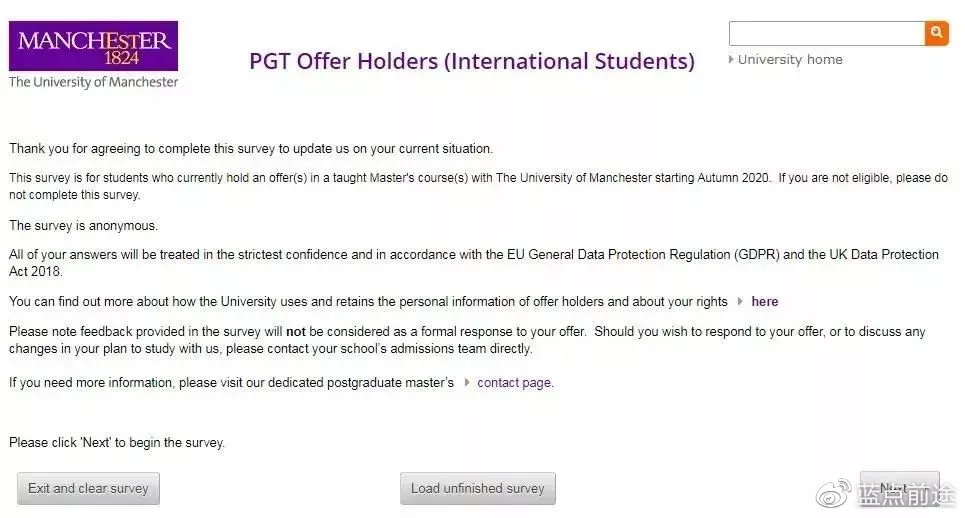Click the 'The survey is anonymous' sentence

[84, 226]
